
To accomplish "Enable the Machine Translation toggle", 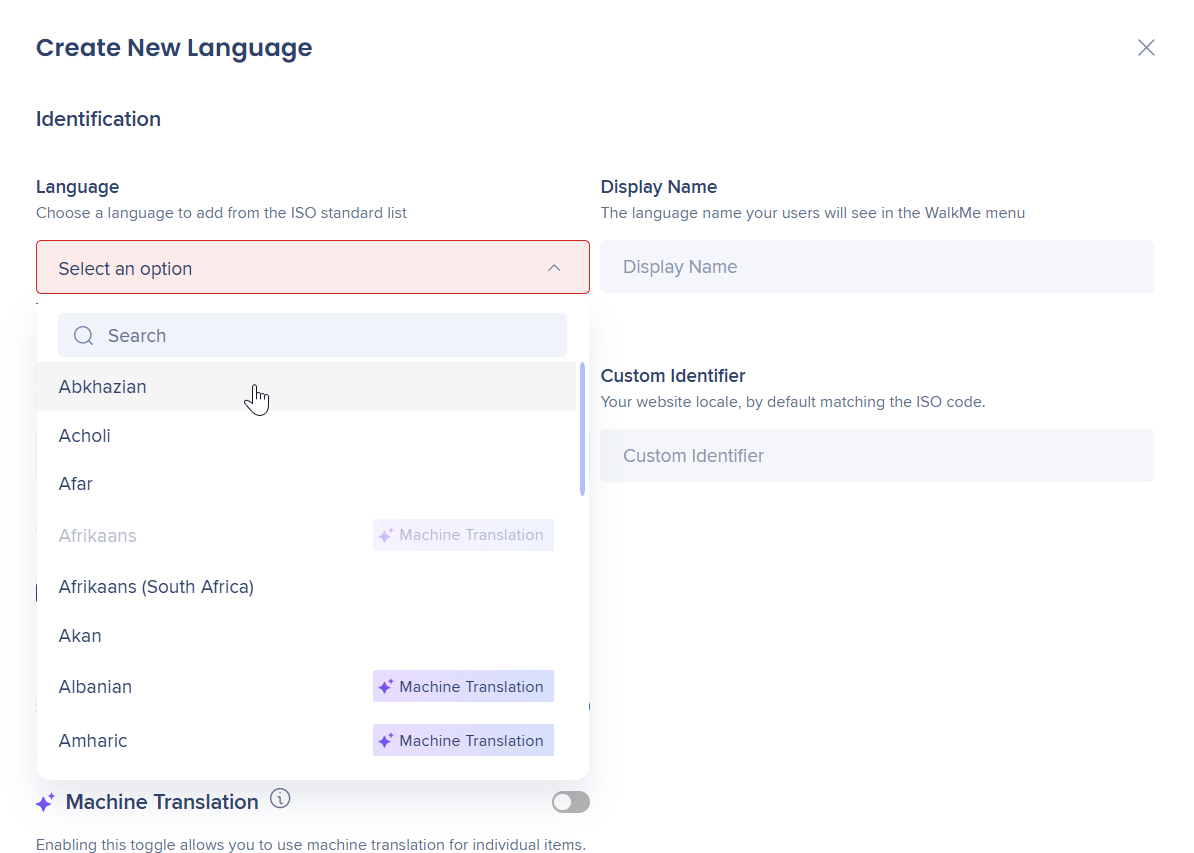I will click(571, 802).
